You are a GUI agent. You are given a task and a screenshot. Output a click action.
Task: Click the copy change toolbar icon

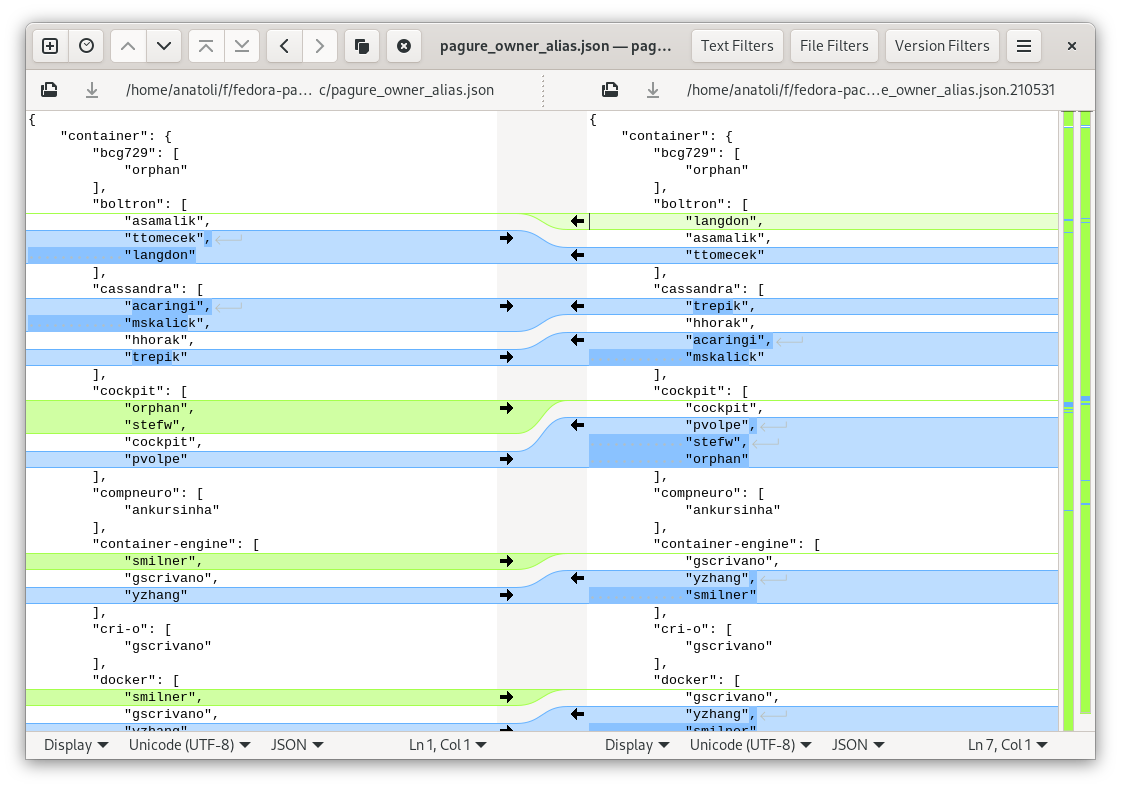pos(362,46)
